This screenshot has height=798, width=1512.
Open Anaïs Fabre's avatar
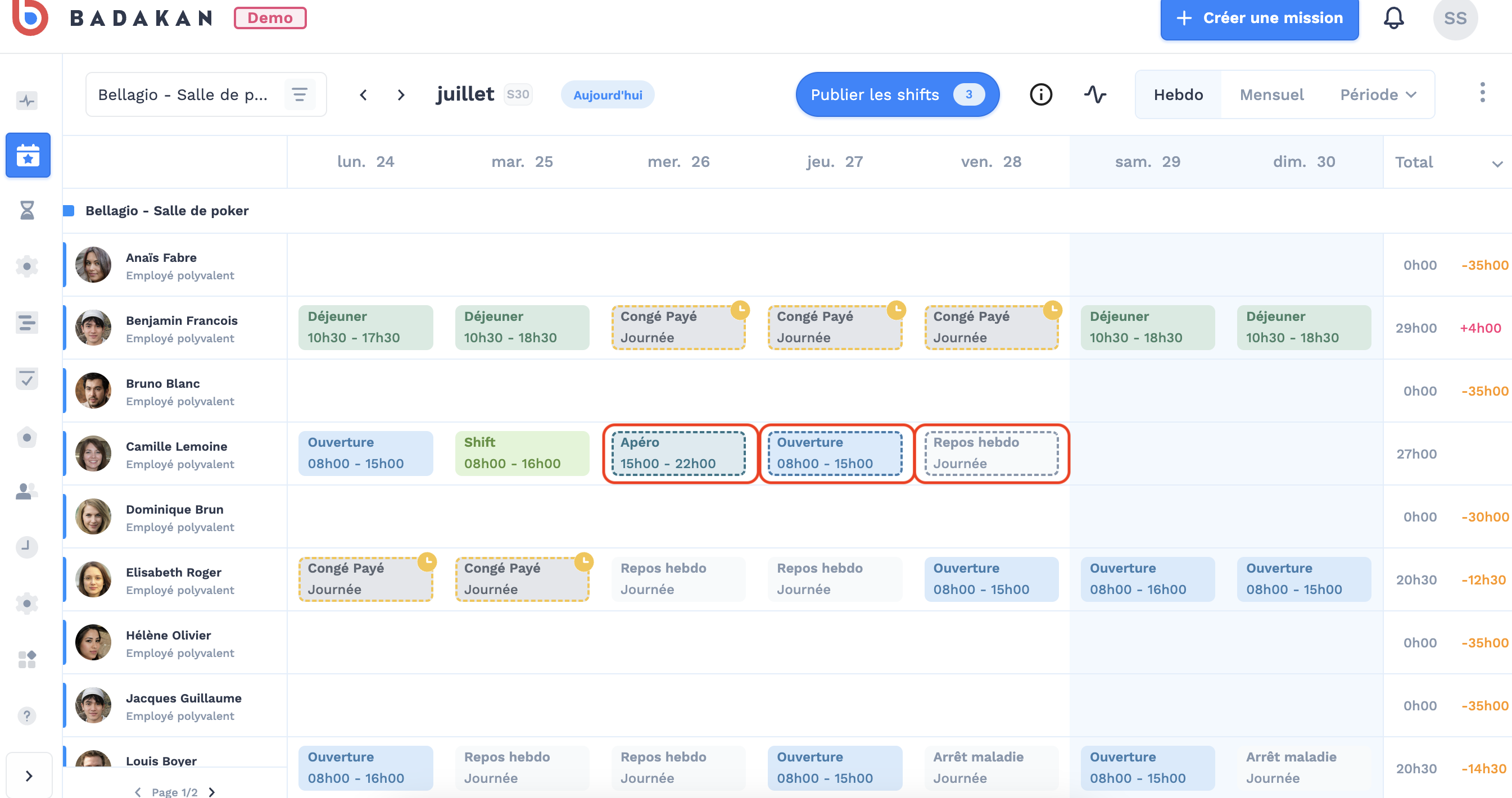tap(93, 265)
